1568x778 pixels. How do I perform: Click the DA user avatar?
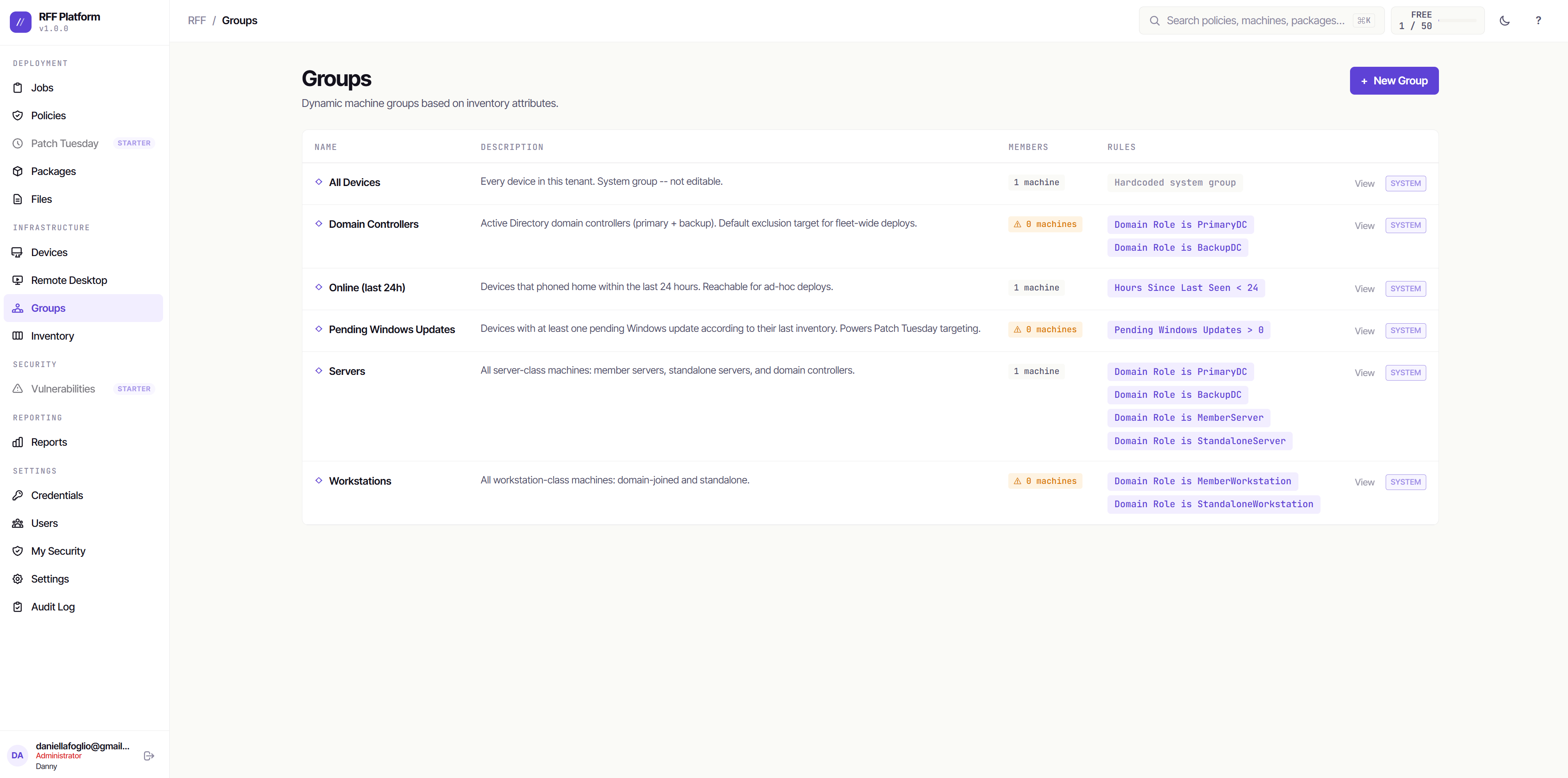pyautogui.click(x=18, y=755)
